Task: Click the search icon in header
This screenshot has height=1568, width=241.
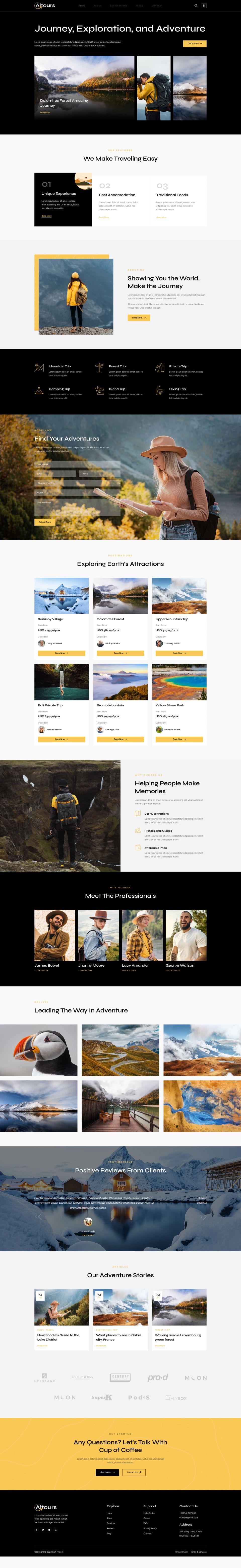Action: 196,6
